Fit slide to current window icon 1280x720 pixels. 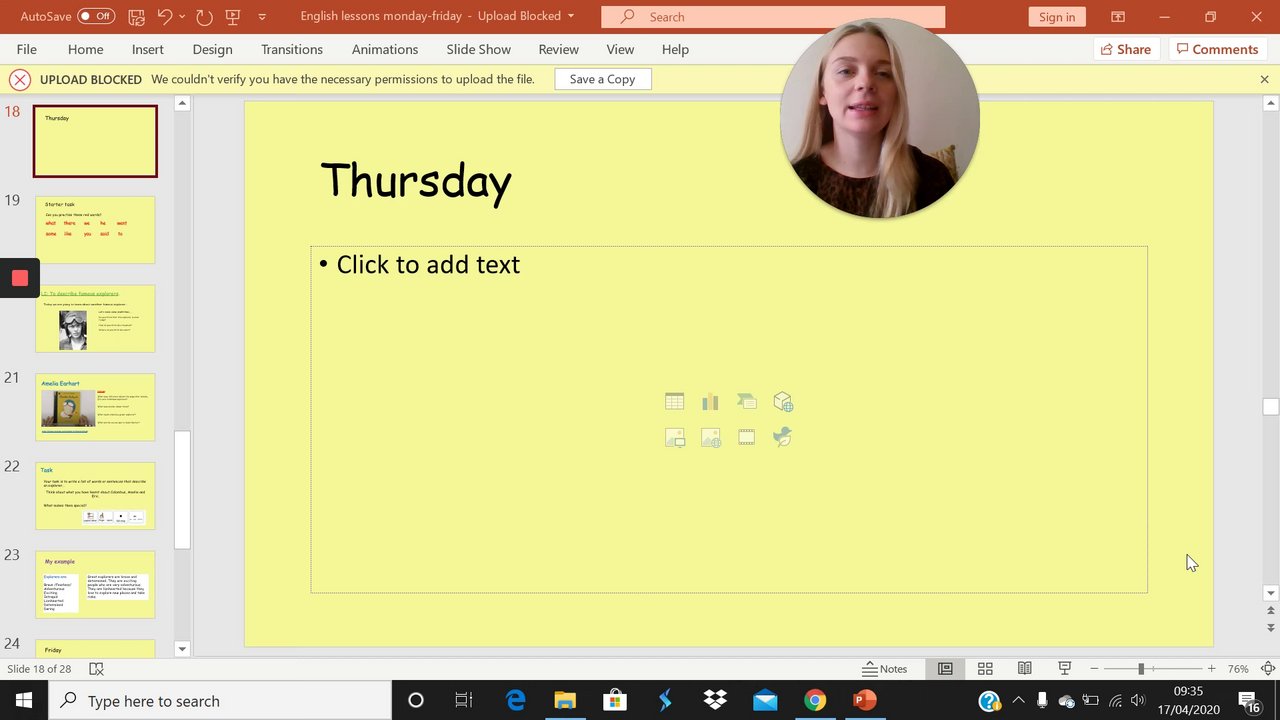tap(1268, 669)
